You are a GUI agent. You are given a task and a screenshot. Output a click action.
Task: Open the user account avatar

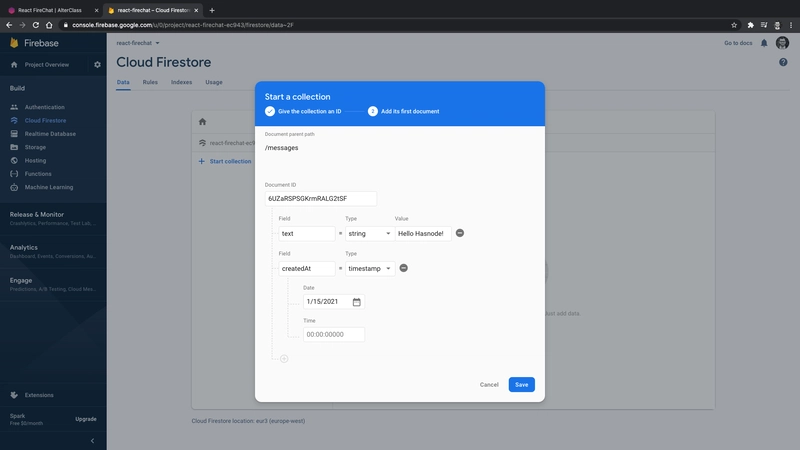(x=782, y=43)
